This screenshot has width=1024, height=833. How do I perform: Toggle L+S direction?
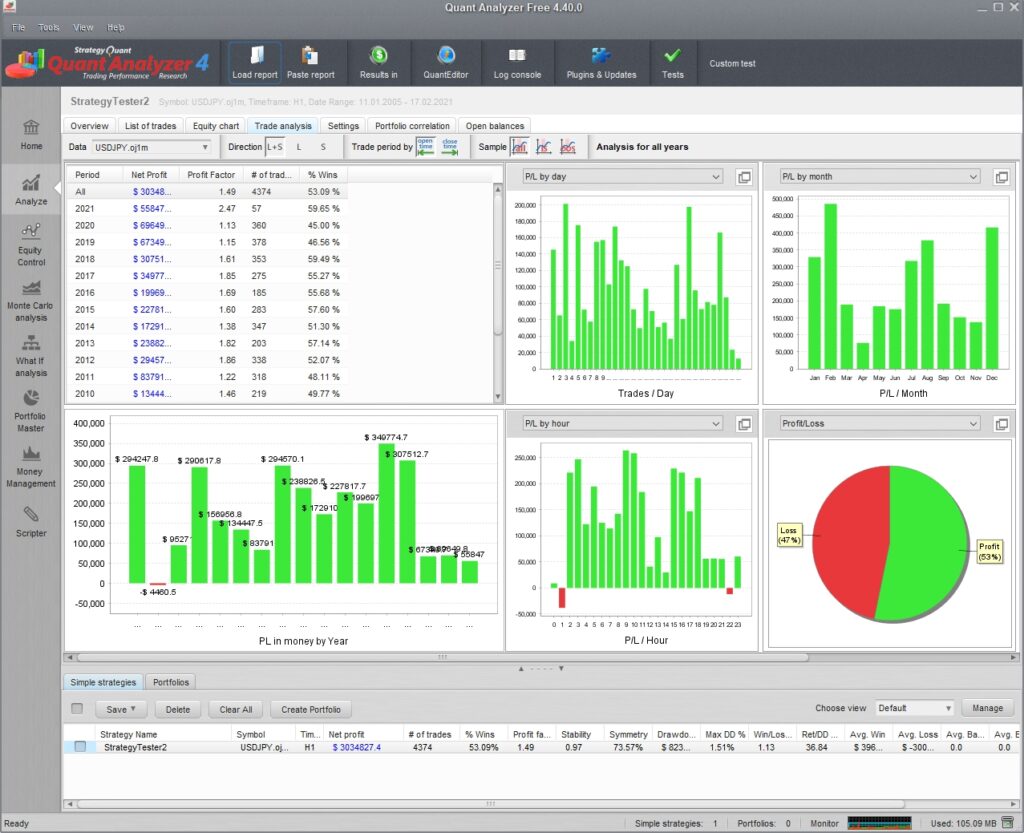(x=275, y=147)
